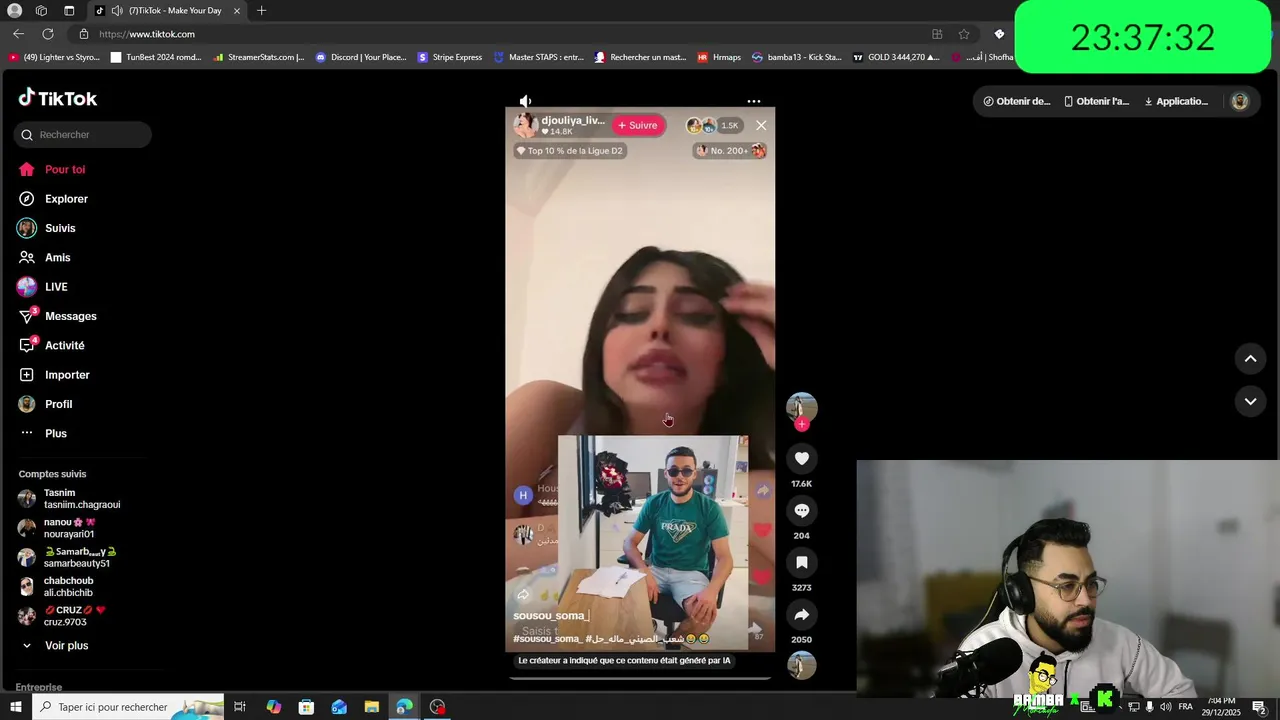1280x720 pixels.
Task: Click Obtenir des pièces button
Action: click(1016, 101)
